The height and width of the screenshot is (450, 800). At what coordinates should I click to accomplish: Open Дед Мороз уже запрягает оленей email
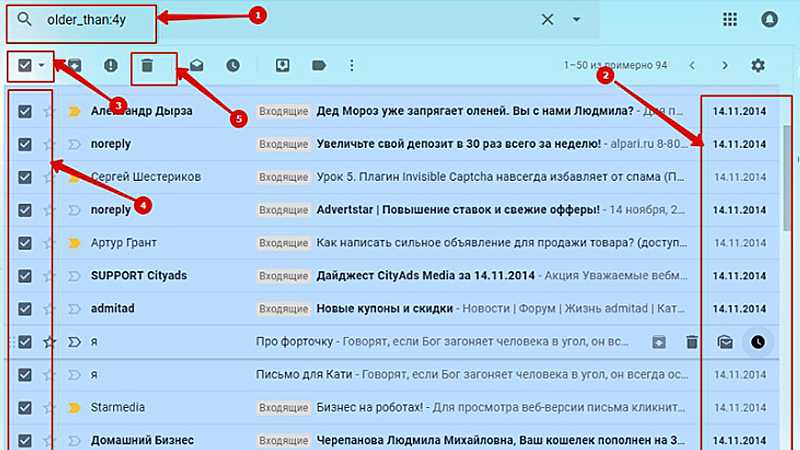[474, 111]
